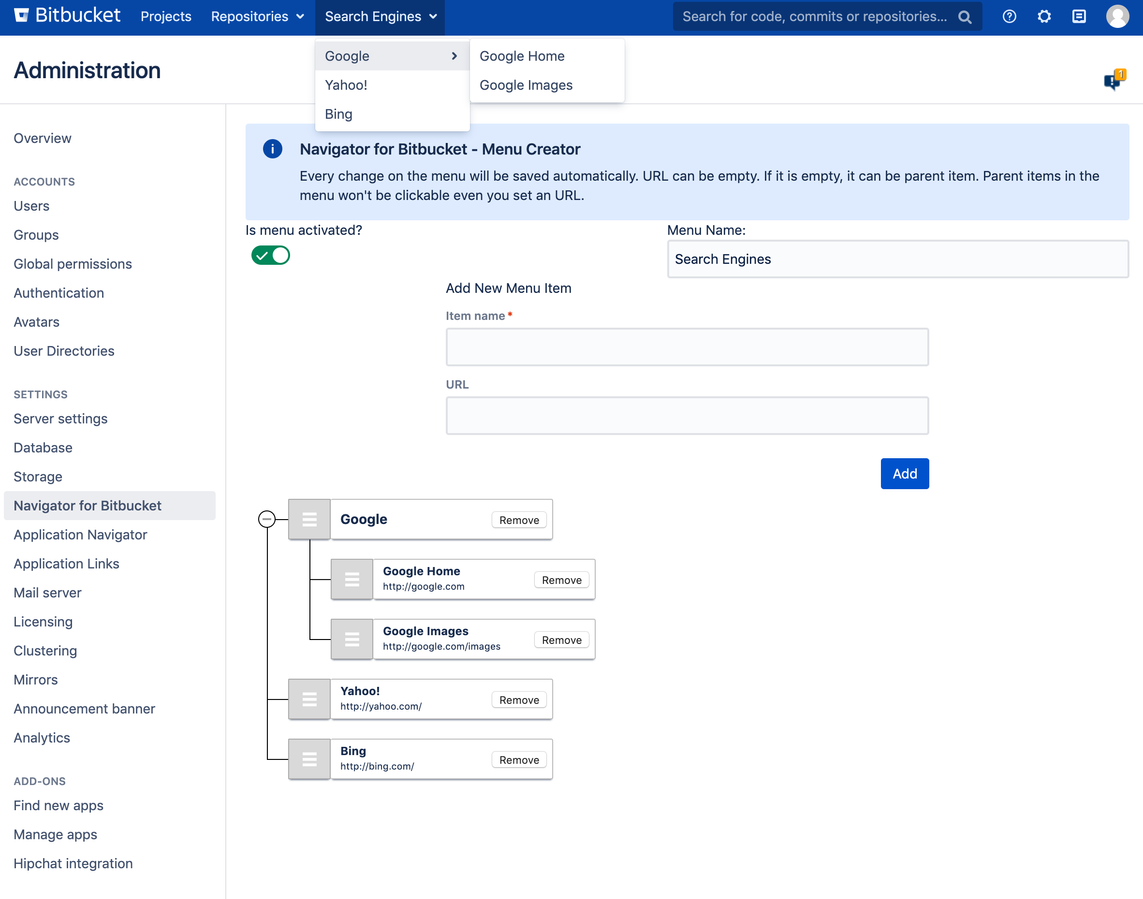Open Mirrors page
The image size is (1143, 899).
[x=36, y=680]
